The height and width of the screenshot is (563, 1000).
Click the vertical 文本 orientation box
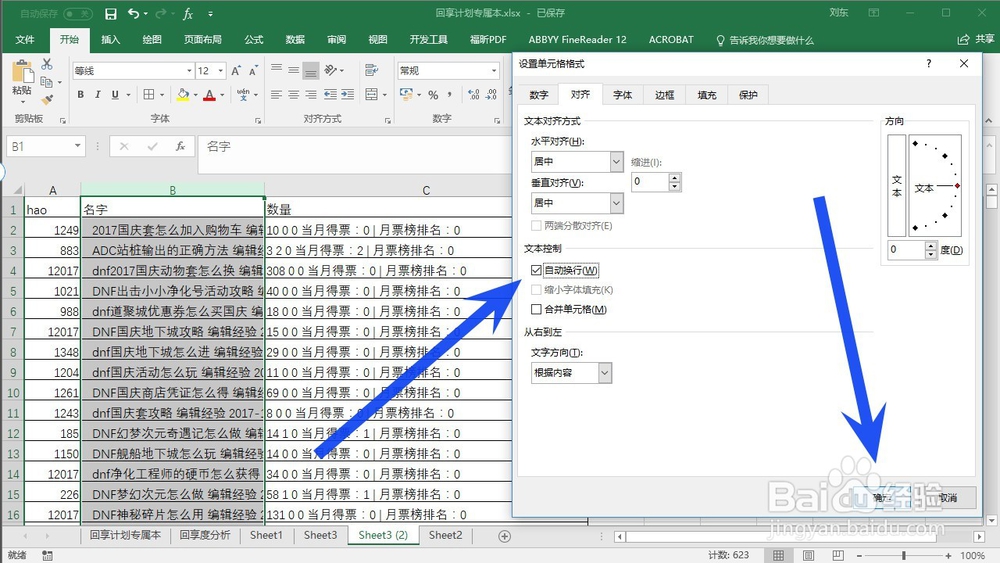(x=897, y=186)
